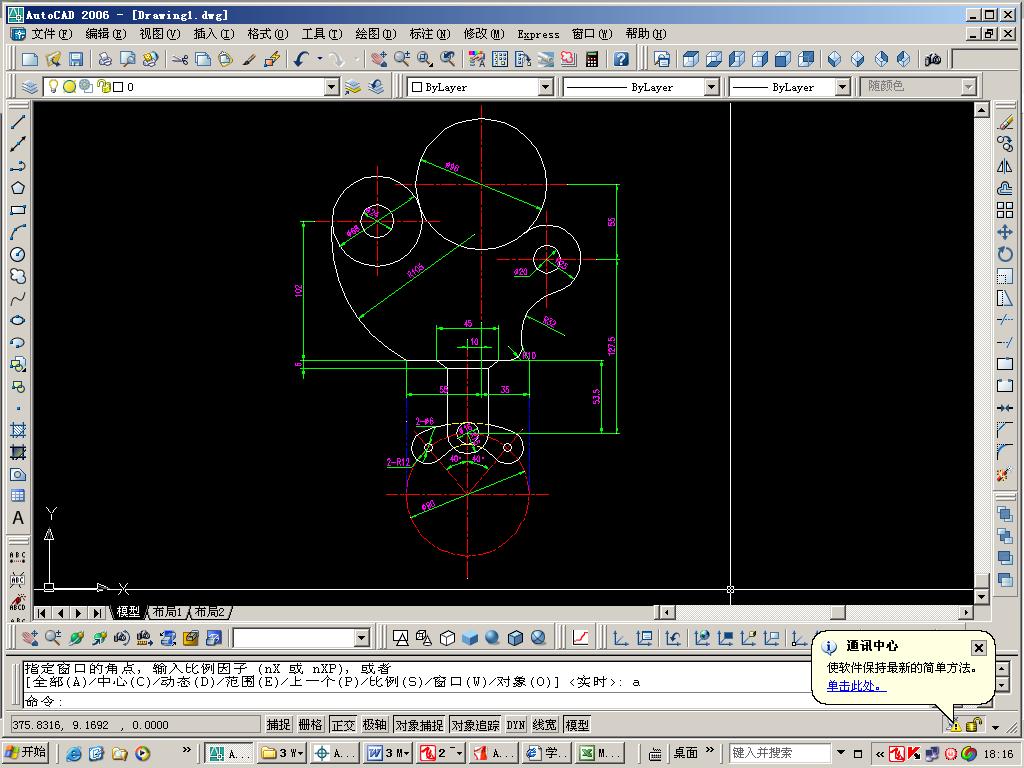This screenshot has height=768, width=1024.
Task: Open the calculator tool icon
Action: tap(592, 59)
